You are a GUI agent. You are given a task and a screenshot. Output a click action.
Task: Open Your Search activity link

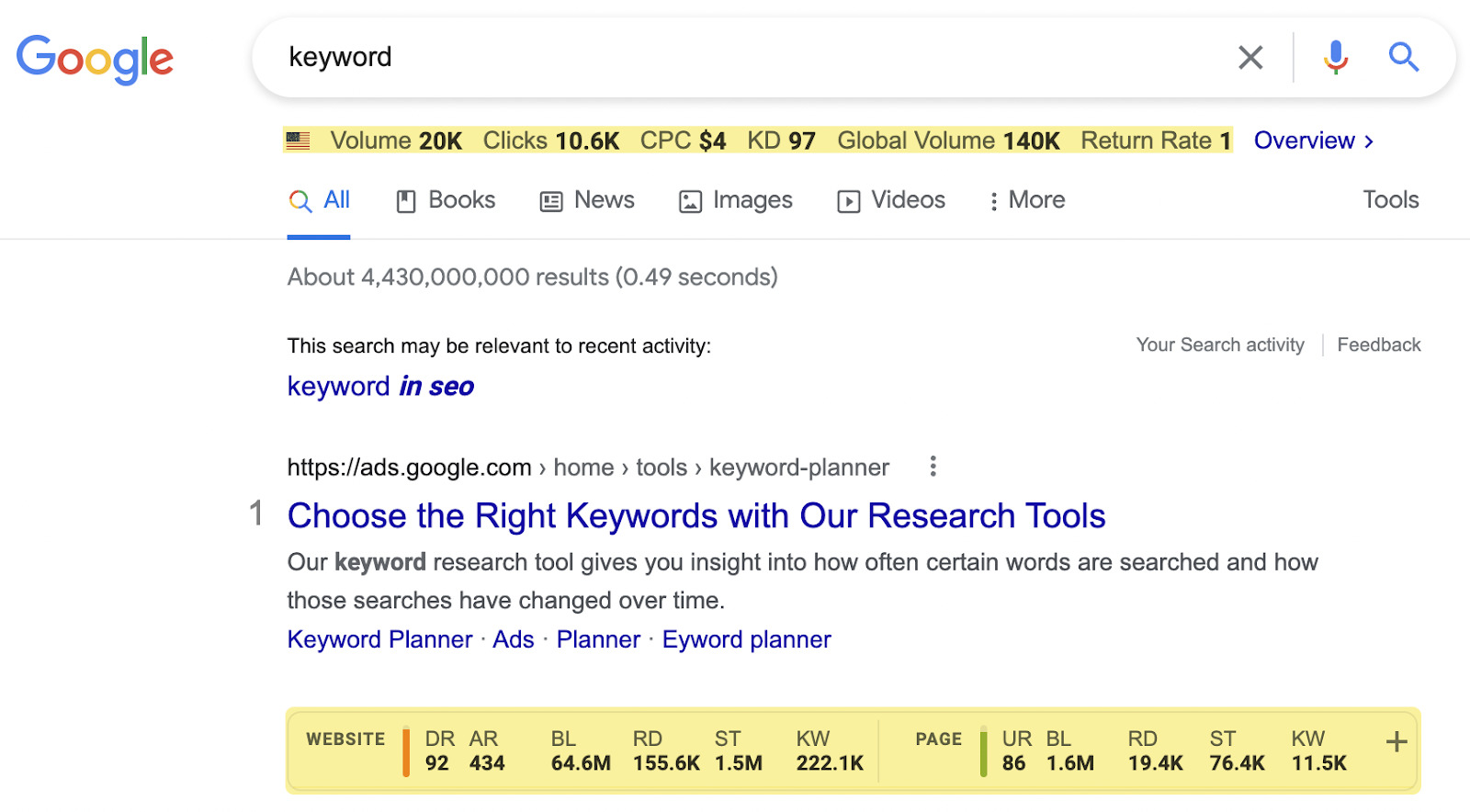pos(1220,344)
